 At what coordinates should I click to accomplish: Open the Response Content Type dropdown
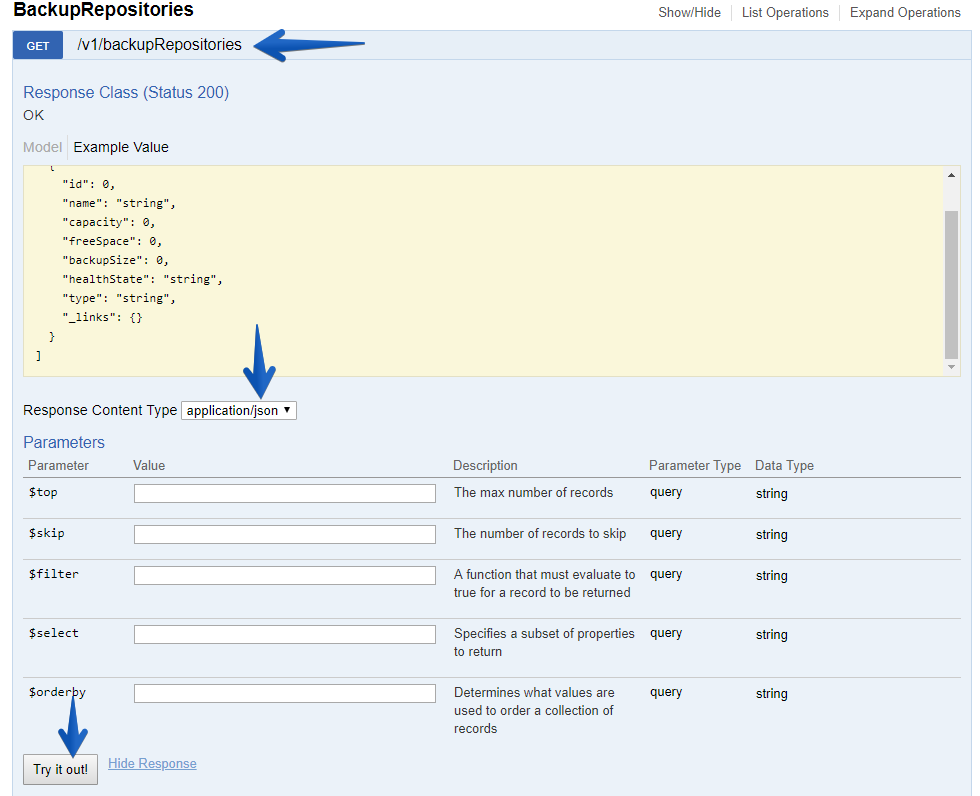coord(239,410)
